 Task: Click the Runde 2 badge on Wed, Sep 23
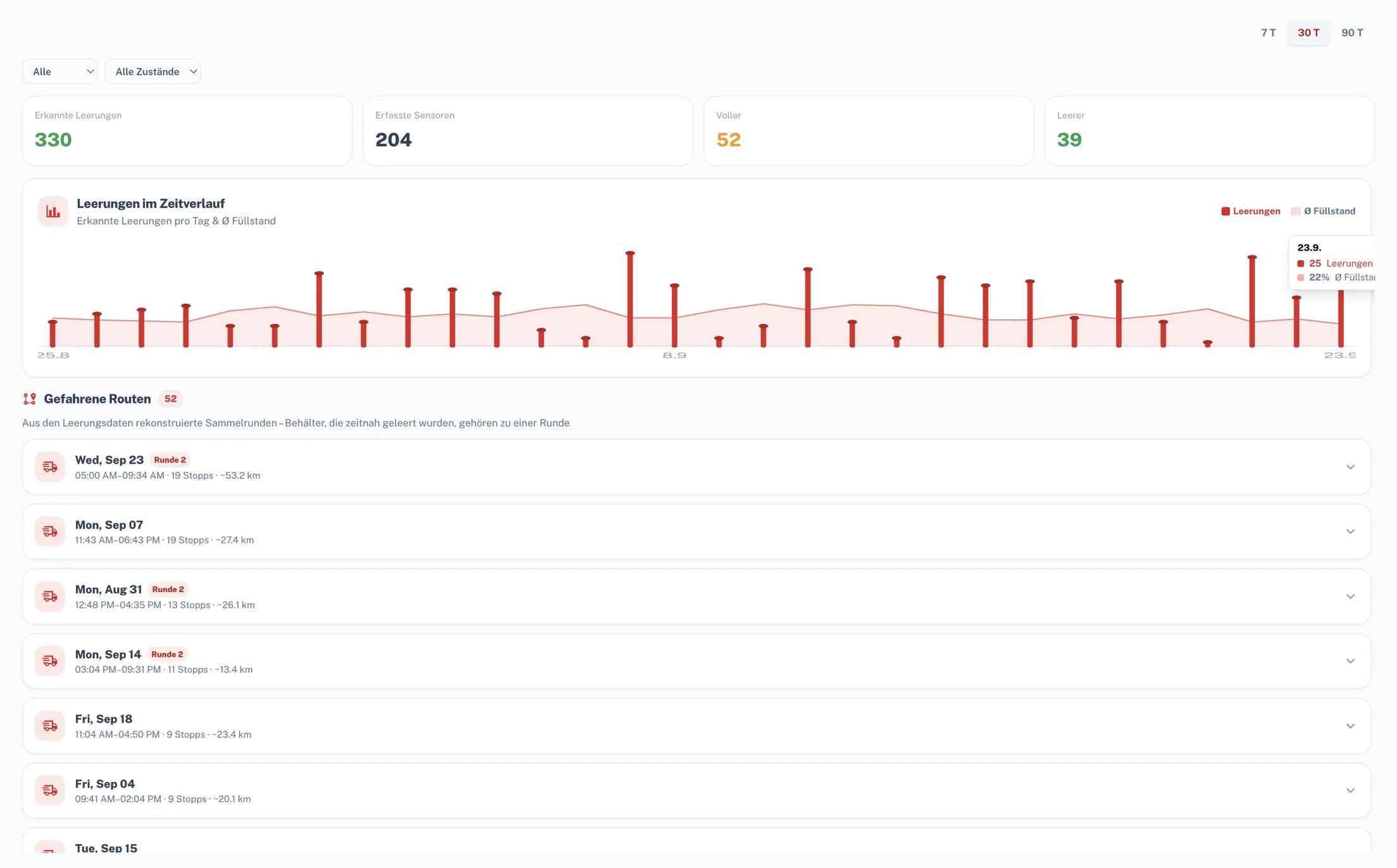pyautogui.click(x=170, y=460)
